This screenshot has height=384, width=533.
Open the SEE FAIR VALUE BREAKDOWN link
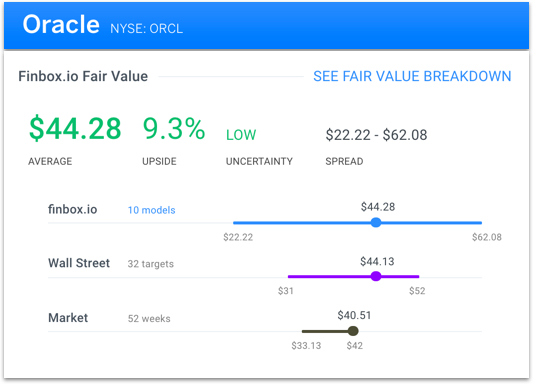pyautogui.click(x=412, y=76)
